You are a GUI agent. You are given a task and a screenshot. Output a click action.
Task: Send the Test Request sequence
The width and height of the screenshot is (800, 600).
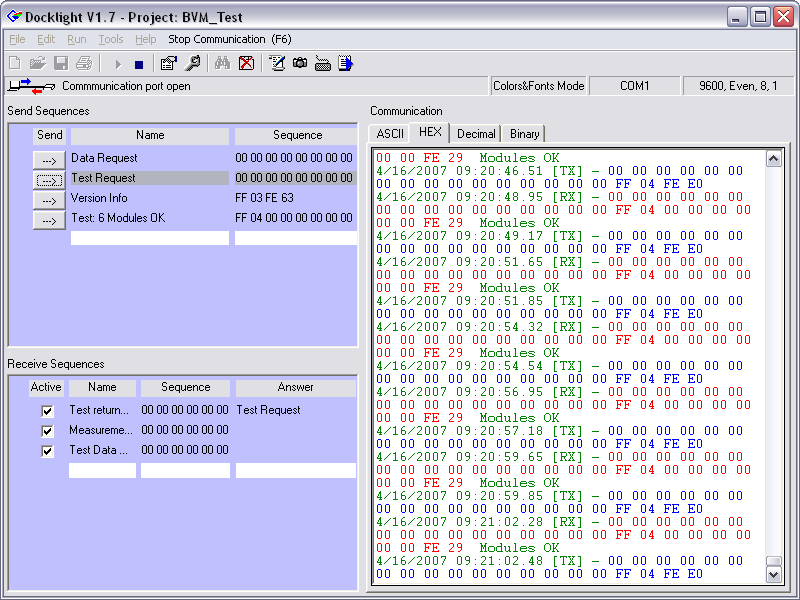pos(49,180)
